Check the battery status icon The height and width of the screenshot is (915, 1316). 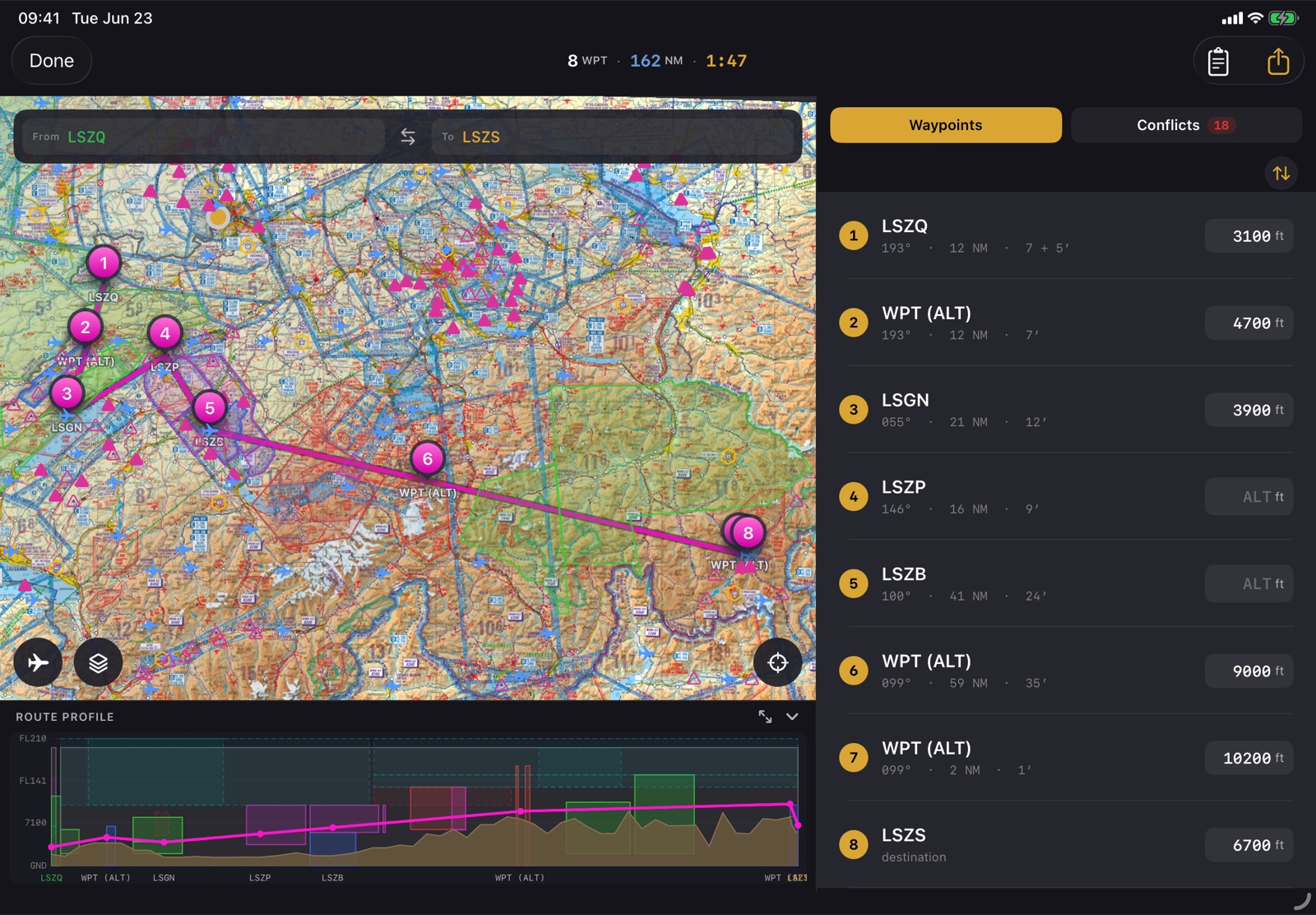[x=1283, y=18]
